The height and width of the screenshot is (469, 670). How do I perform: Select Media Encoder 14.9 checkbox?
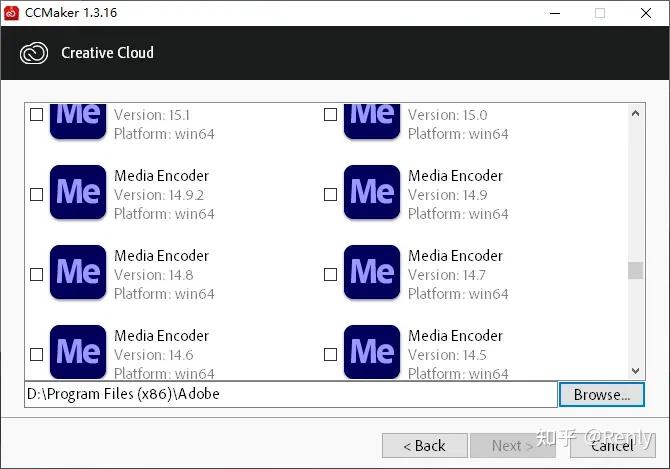[330, 194]
